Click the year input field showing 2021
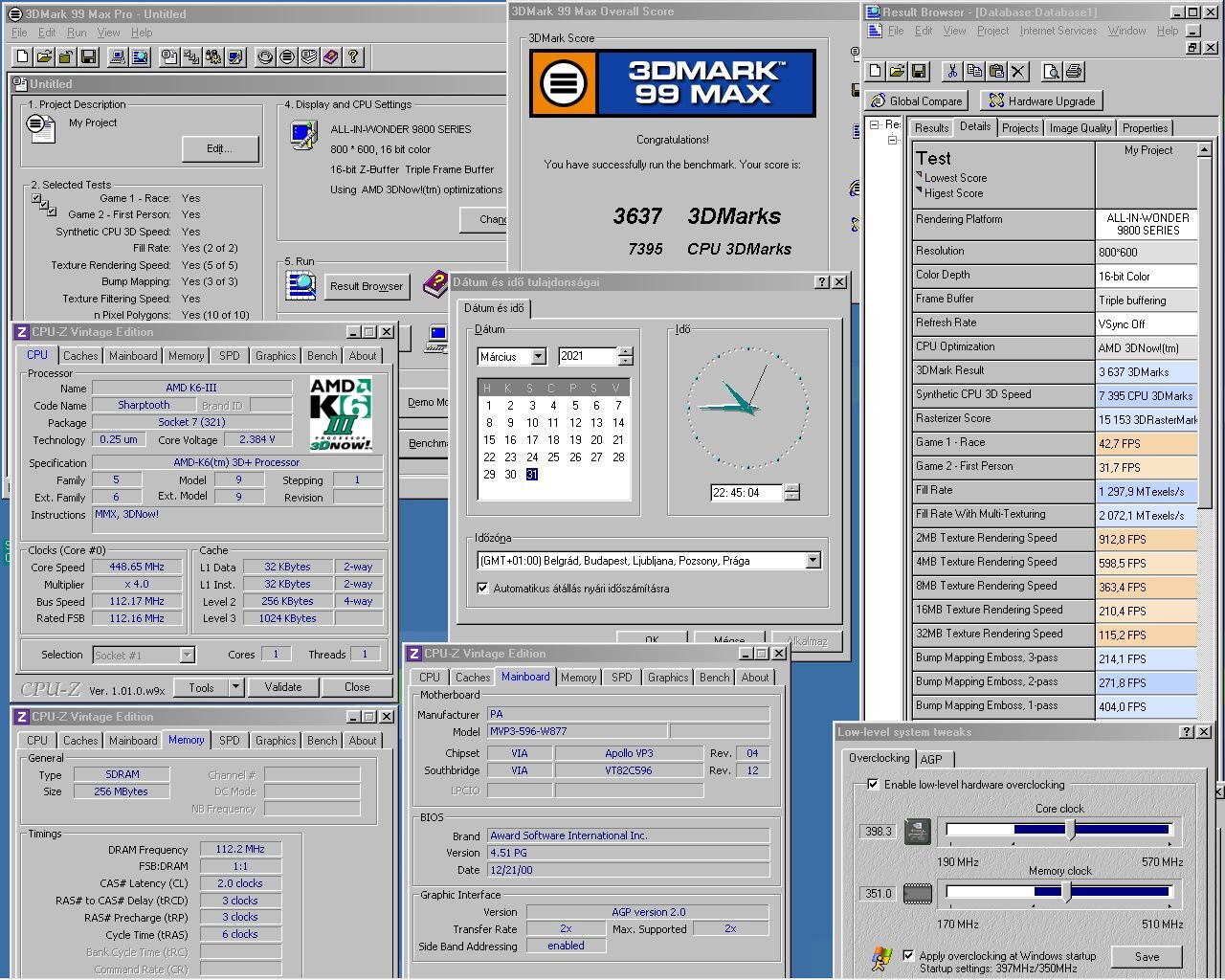The width and height of the screenshot is (1225, 980). 588,356
